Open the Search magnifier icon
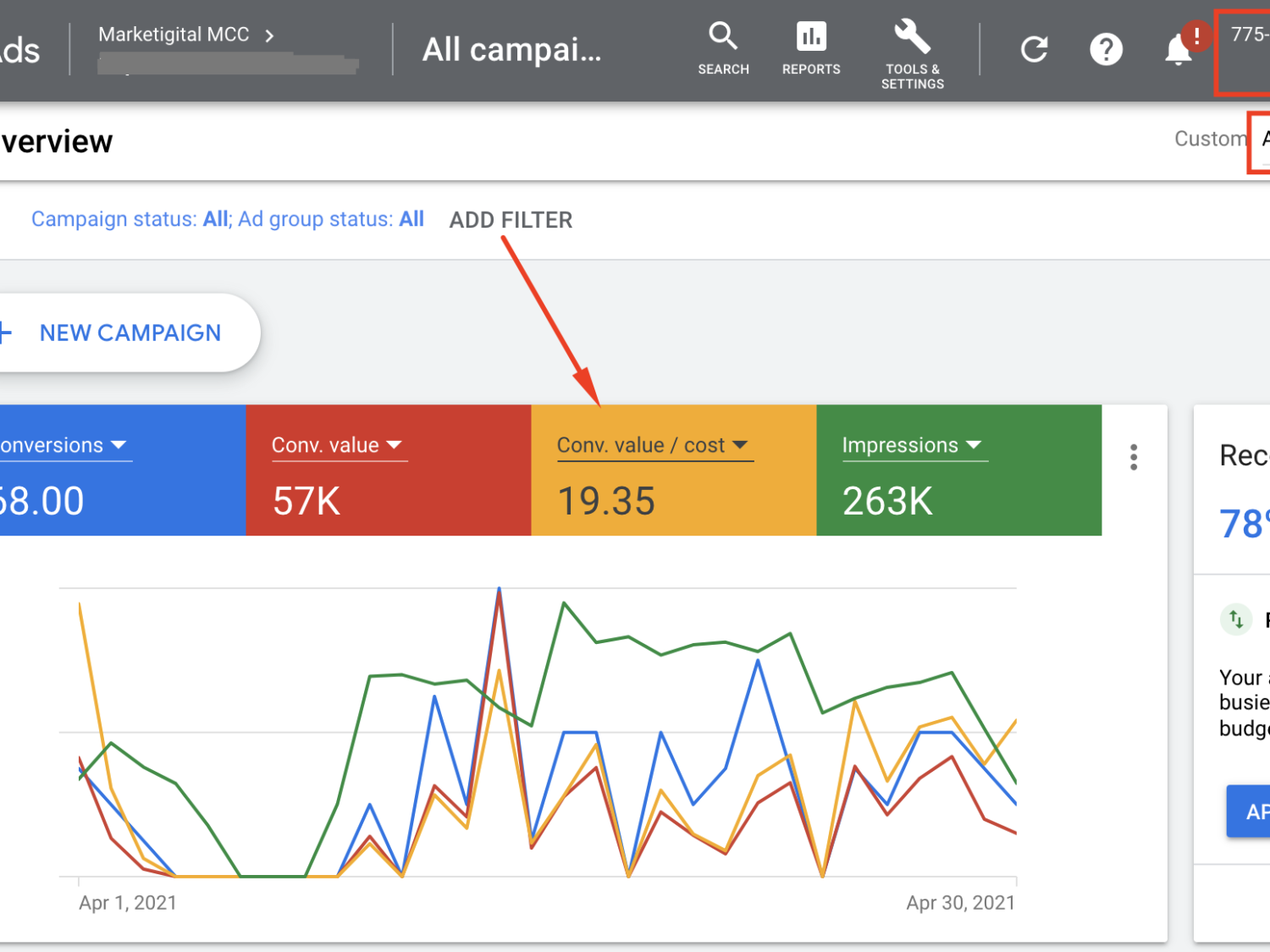Viewport: 1270px width, 952px height. tap(723, 49)
